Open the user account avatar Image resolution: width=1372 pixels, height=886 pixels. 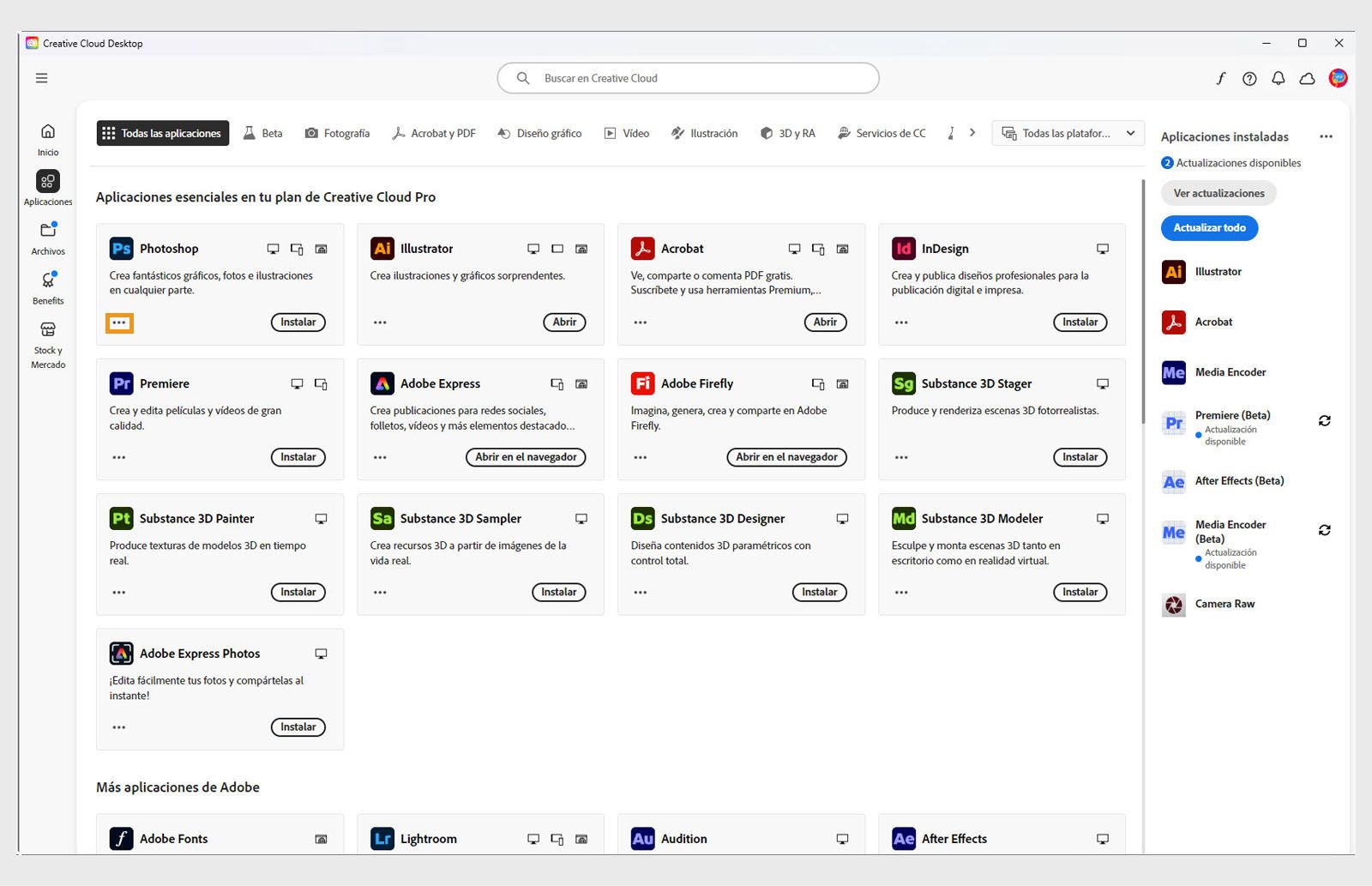[1338, 78]
